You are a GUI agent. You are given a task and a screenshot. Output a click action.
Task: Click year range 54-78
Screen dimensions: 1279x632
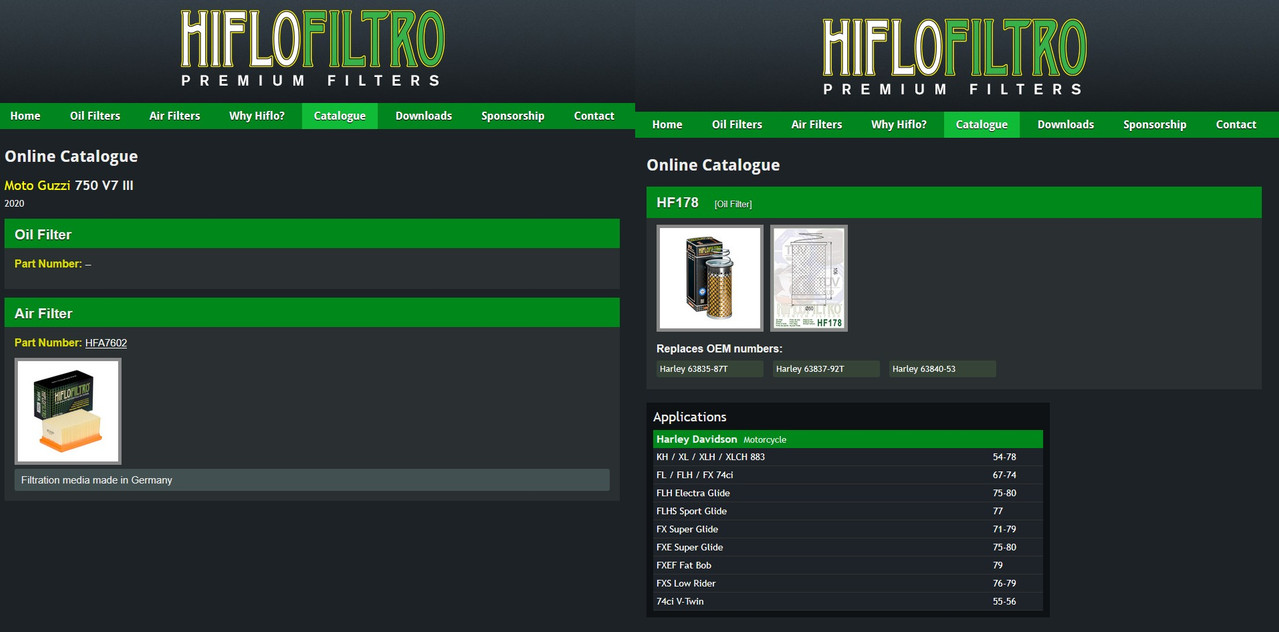click(x=1004, y=457)
